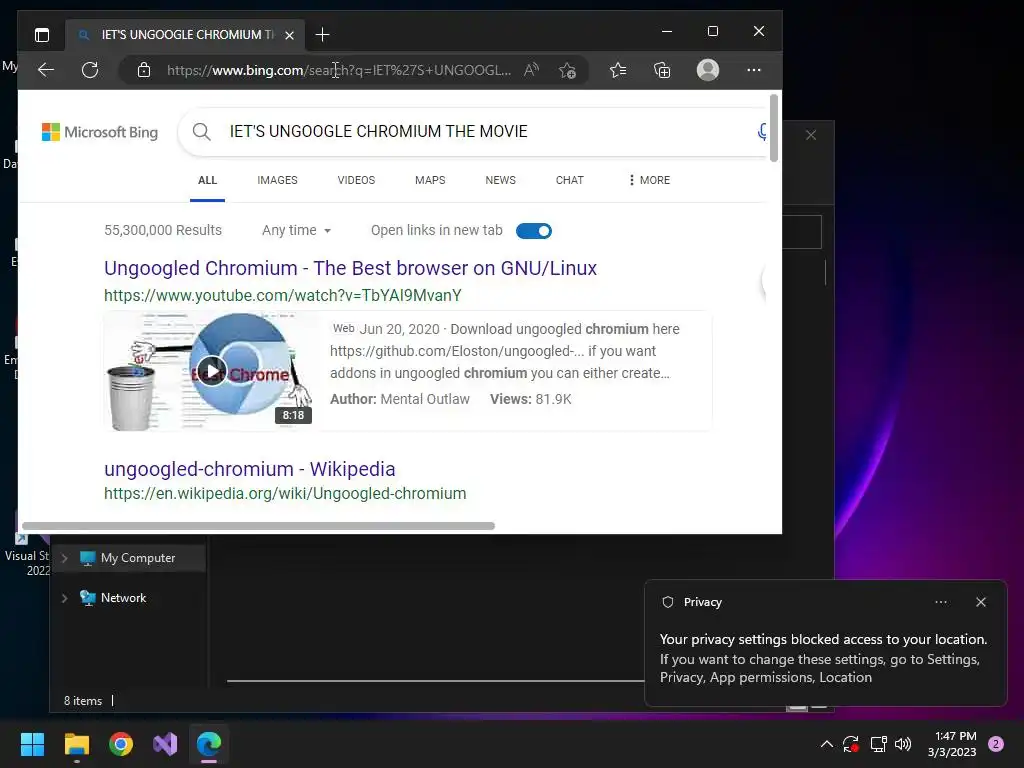Click the Privacy notification message text

[x=824, y=658]
